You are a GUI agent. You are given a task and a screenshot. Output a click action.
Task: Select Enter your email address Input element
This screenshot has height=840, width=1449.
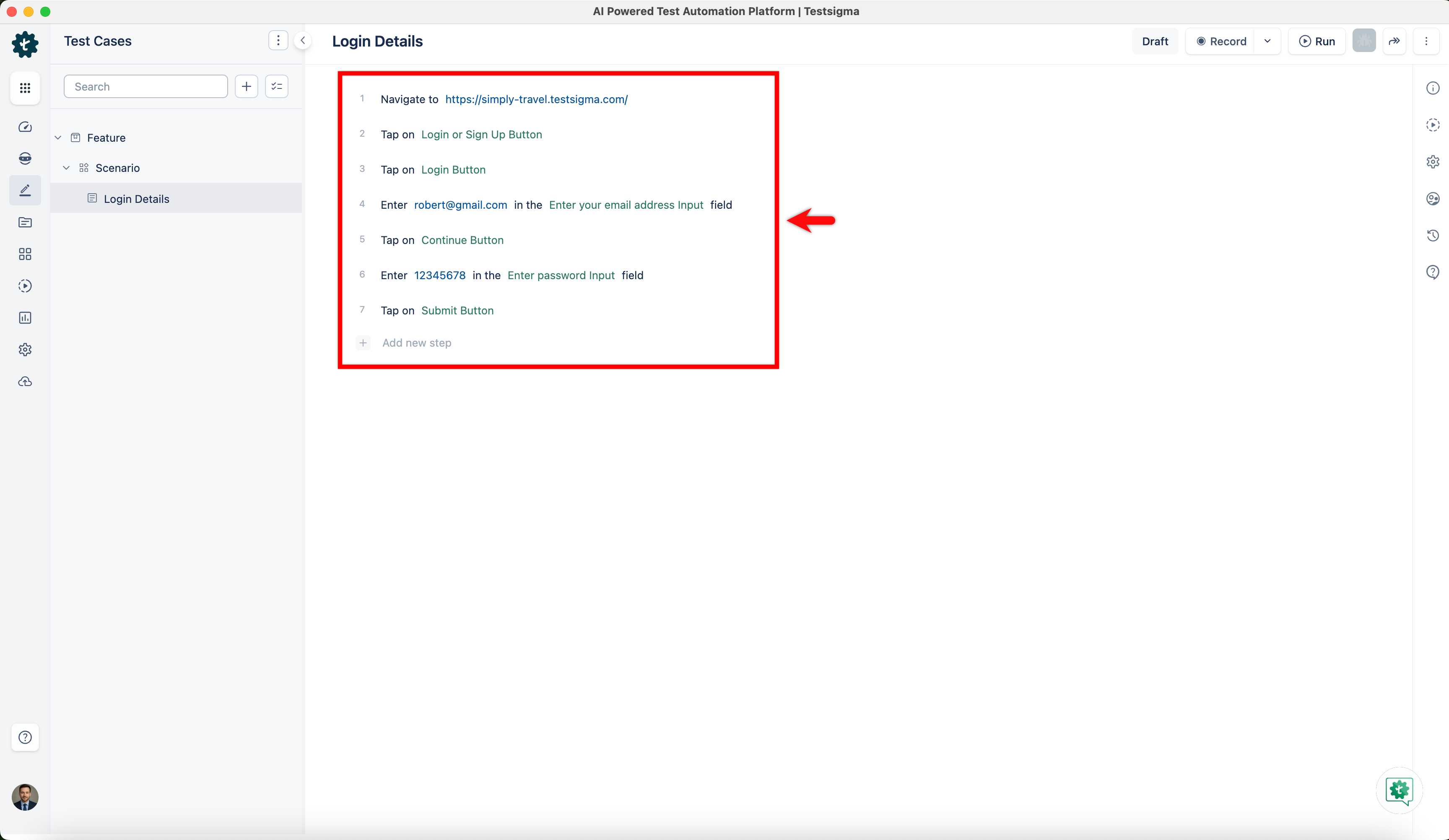click(x=626, y=205)
